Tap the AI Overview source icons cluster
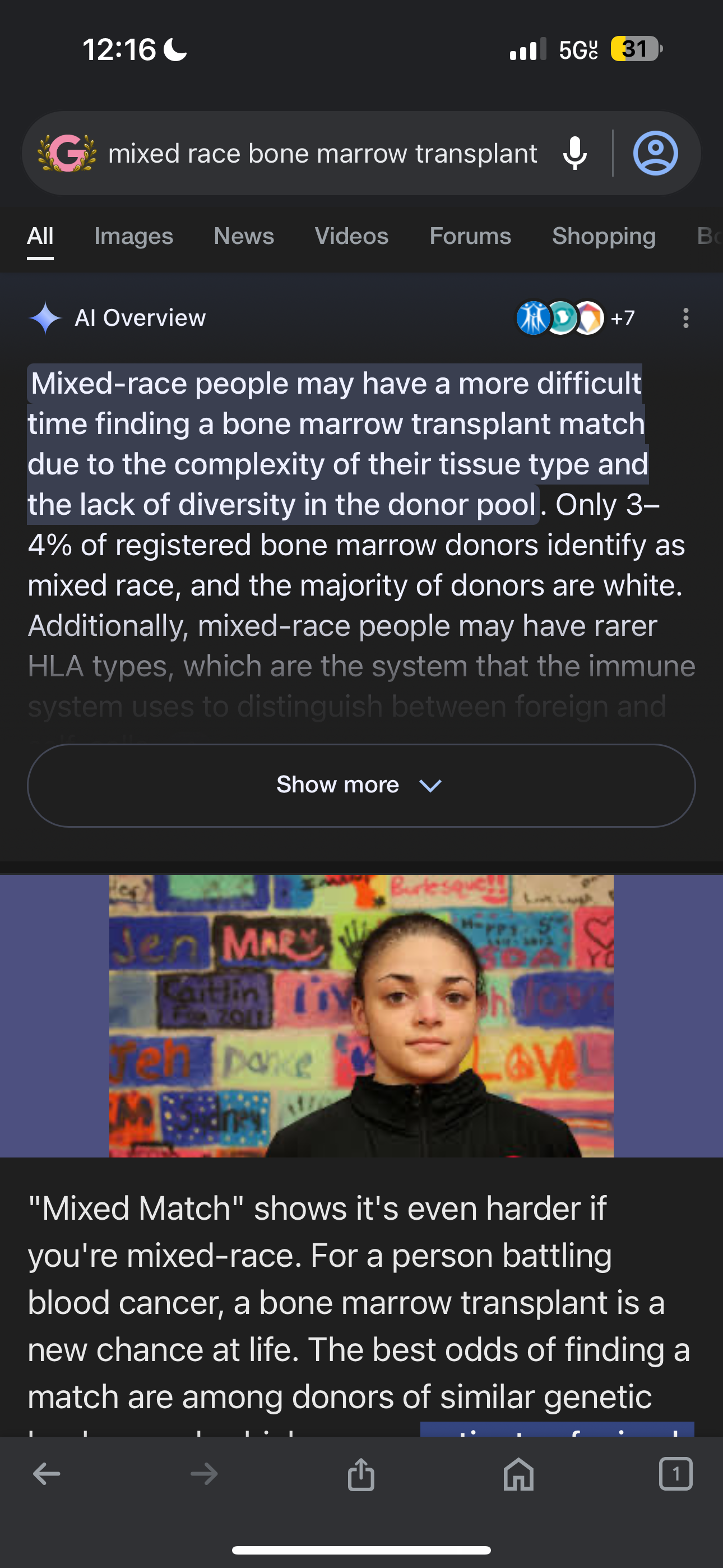This screenshot has height=1568, width=723. coord(559,318)
